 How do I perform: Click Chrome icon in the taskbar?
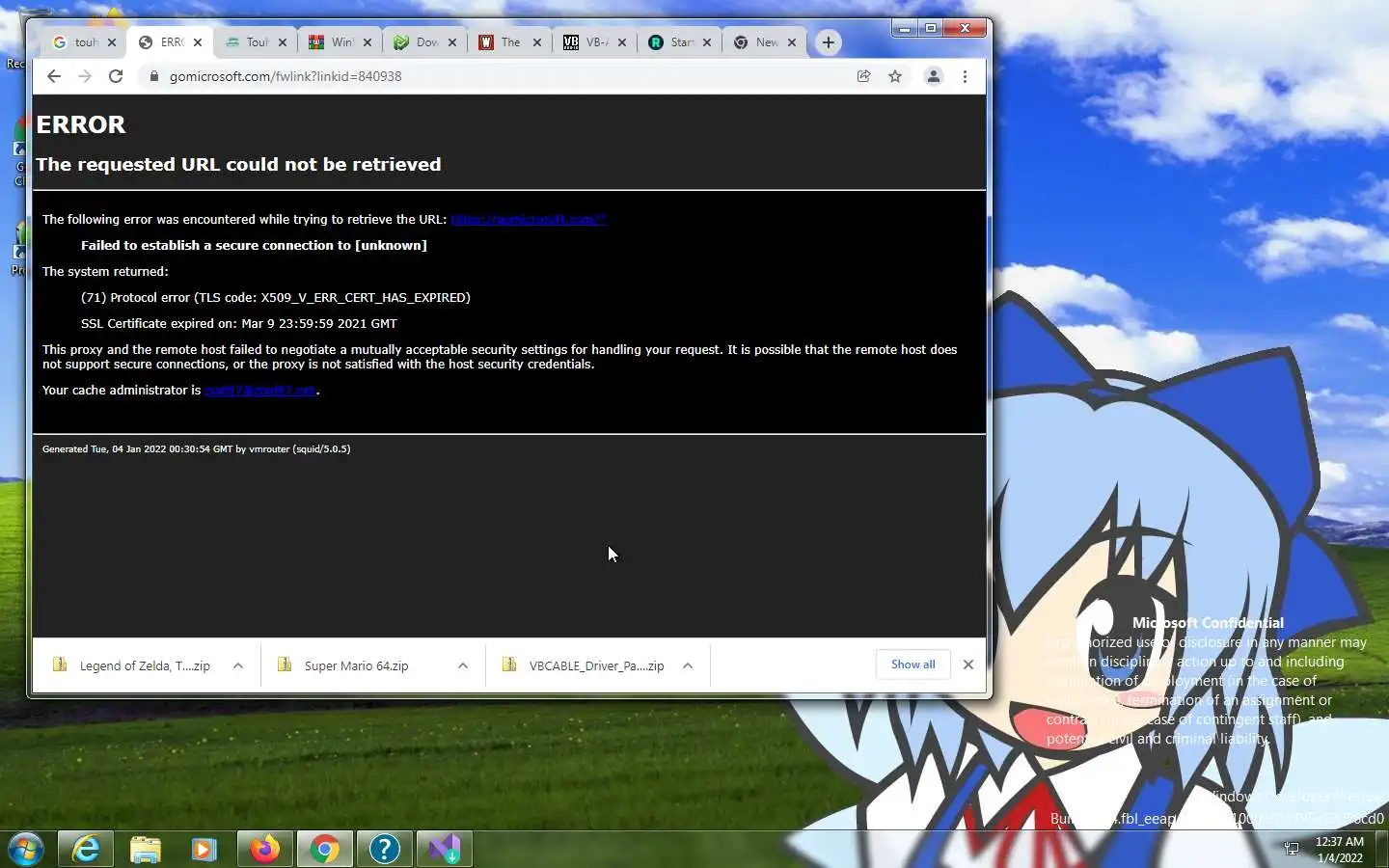coord(325,850)
